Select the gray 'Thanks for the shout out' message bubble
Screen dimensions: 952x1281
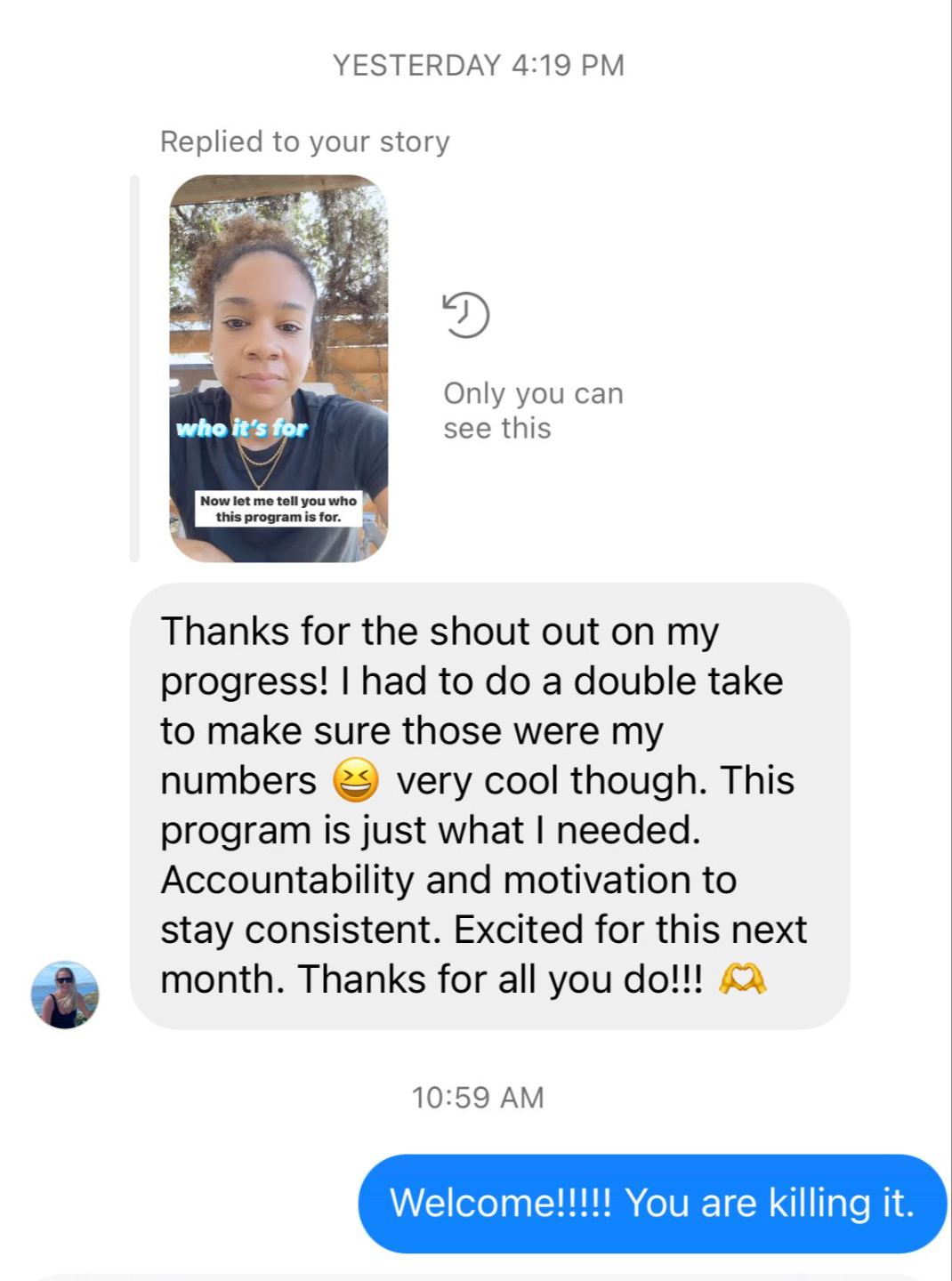(489, 806)
